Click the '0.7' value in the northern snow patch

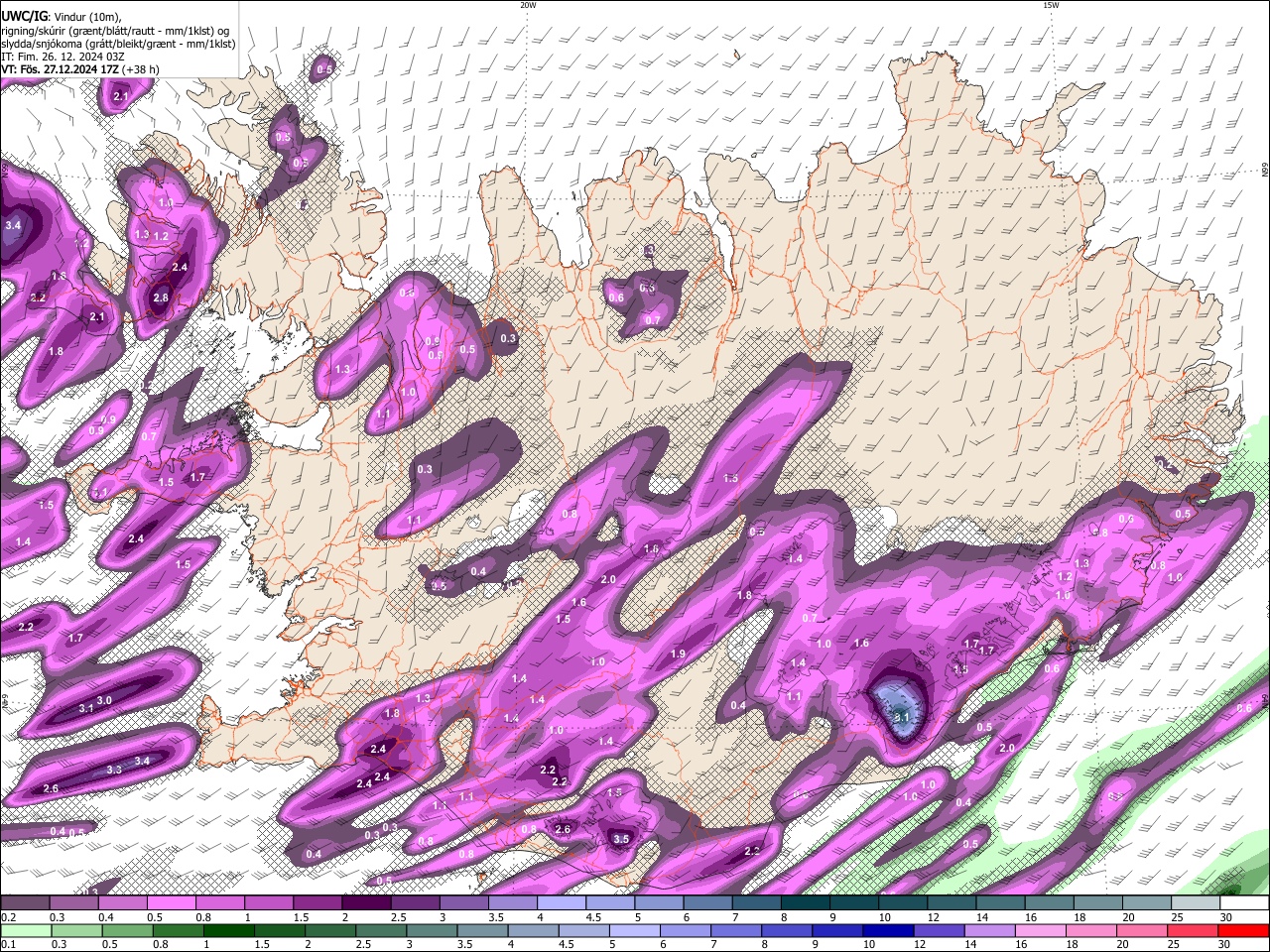tap(652, 320)
